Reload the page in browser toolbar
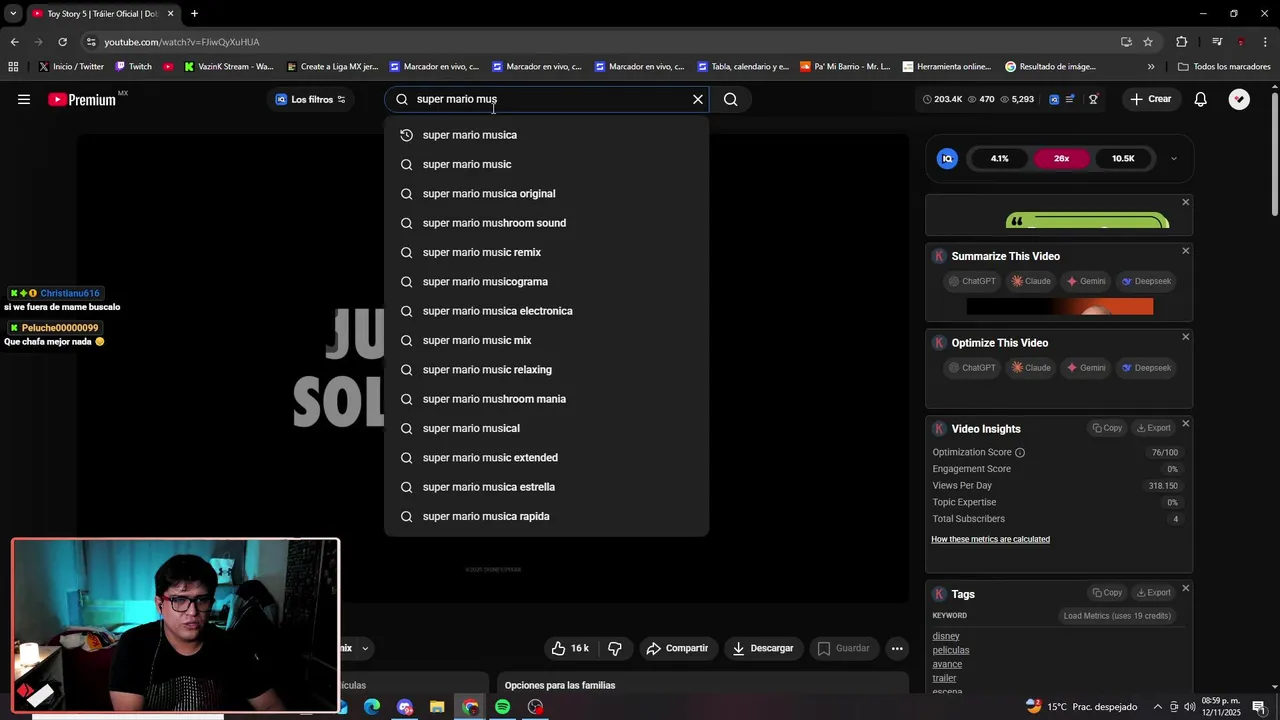This screenshot has width=1280, height=720. (62, 42)
